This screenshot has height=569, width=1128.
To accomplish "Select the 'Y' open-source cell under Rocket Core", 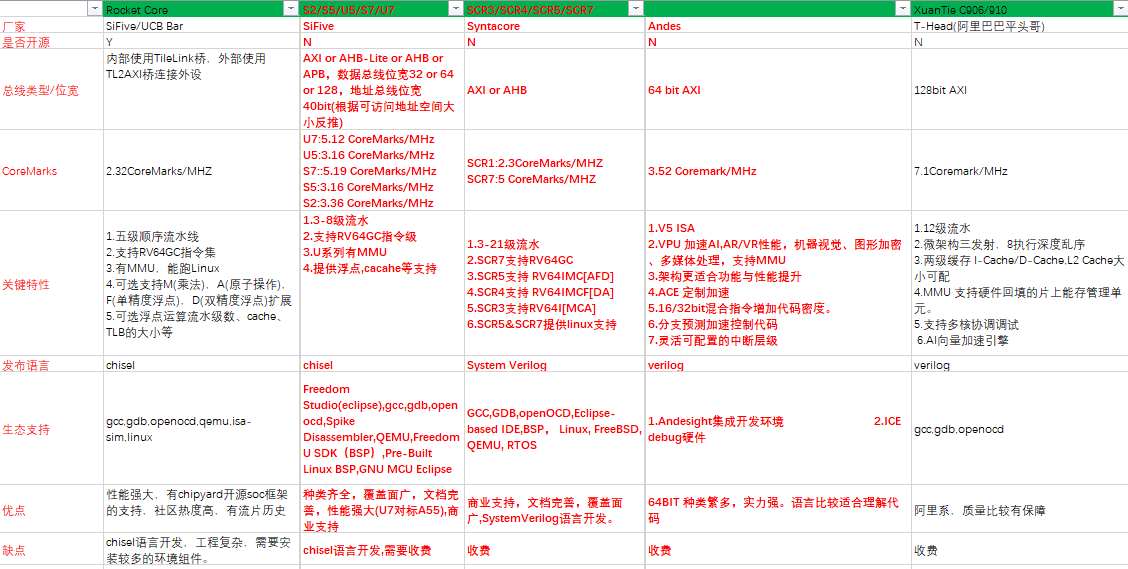I will (201, 42).
